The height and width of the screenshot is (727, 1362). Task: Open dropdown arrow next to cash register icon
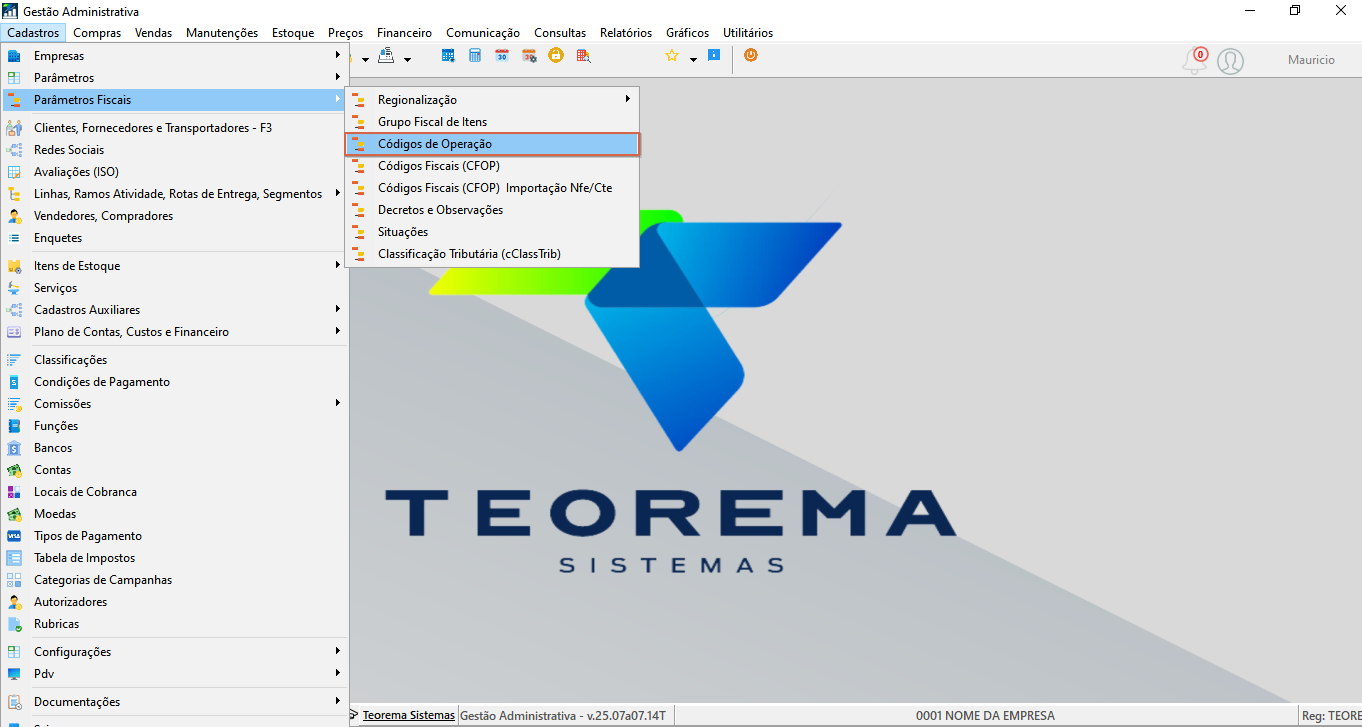(407, 60)
